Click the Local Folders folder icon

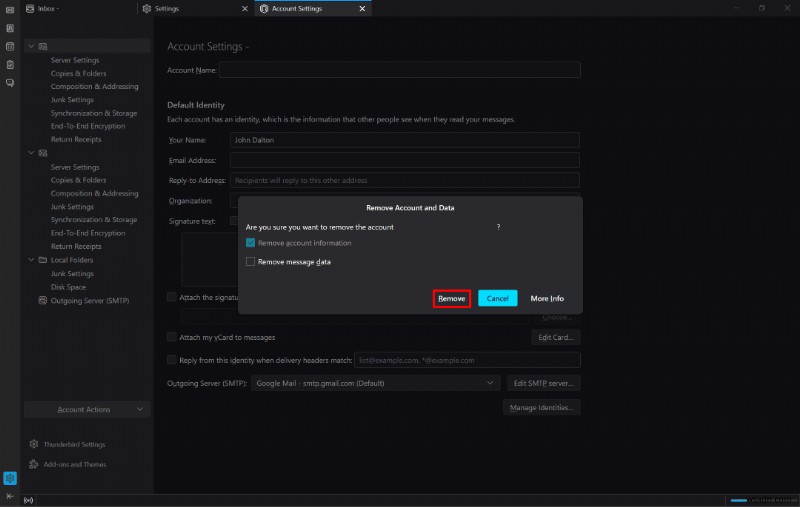(43, 260)
